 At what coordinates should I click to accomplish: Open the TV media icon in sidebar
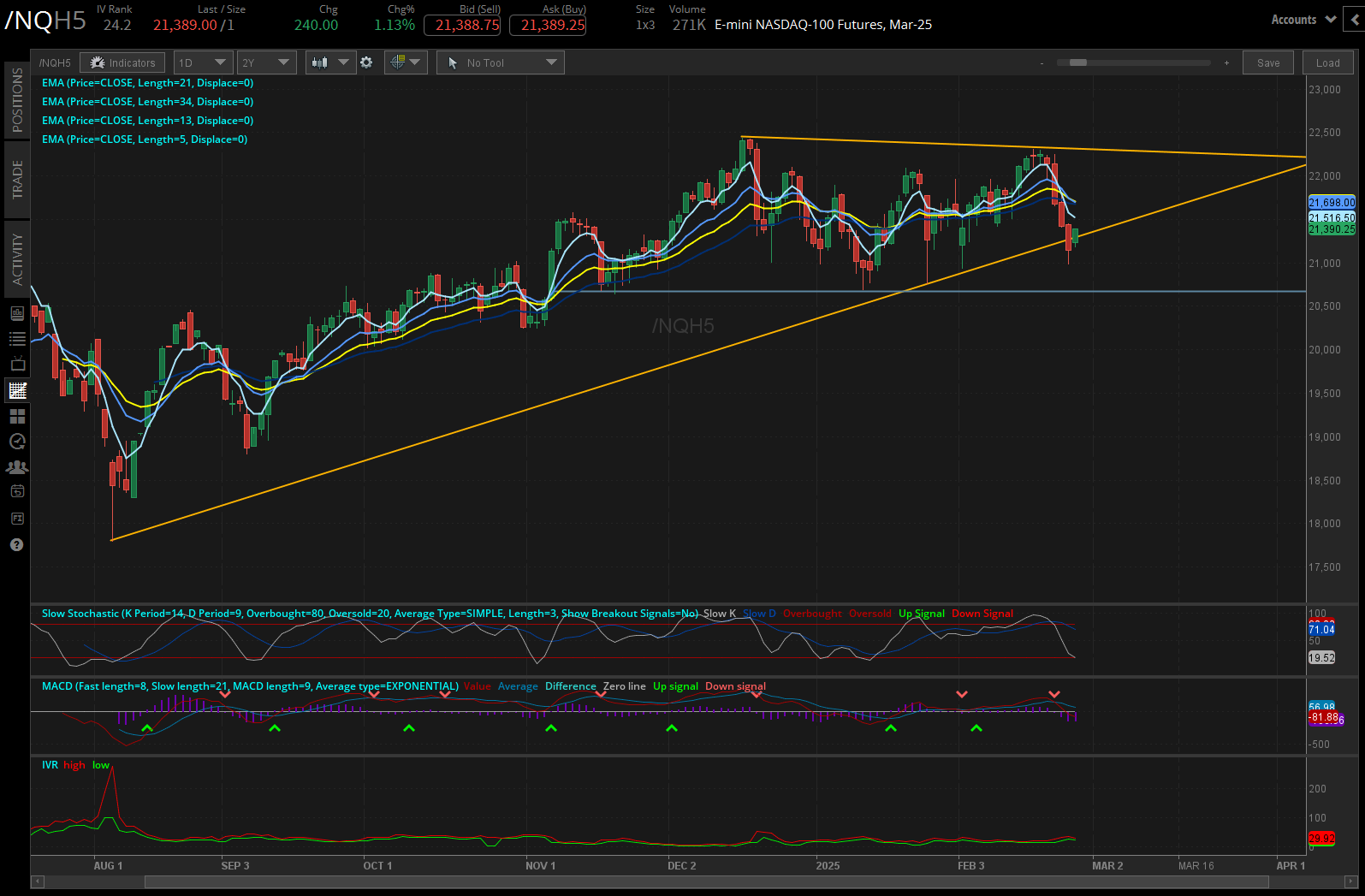coord(17,365)
